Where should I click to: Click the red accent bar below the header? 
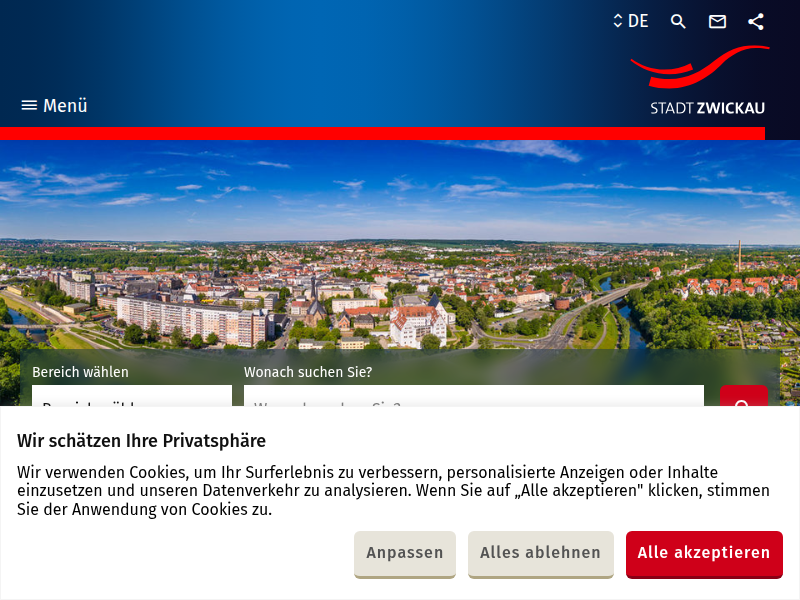[400, 132]
